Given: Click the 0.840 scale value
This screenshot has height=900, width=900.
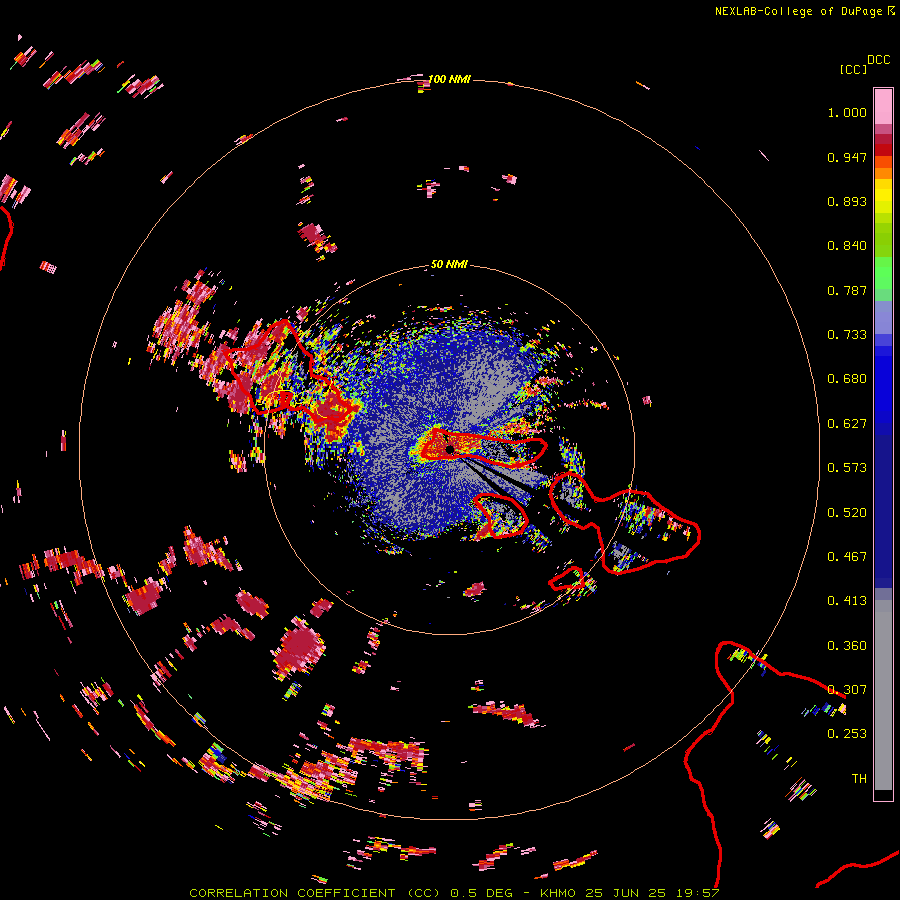Looking at the screenshot, I should (x=847, y=246).
